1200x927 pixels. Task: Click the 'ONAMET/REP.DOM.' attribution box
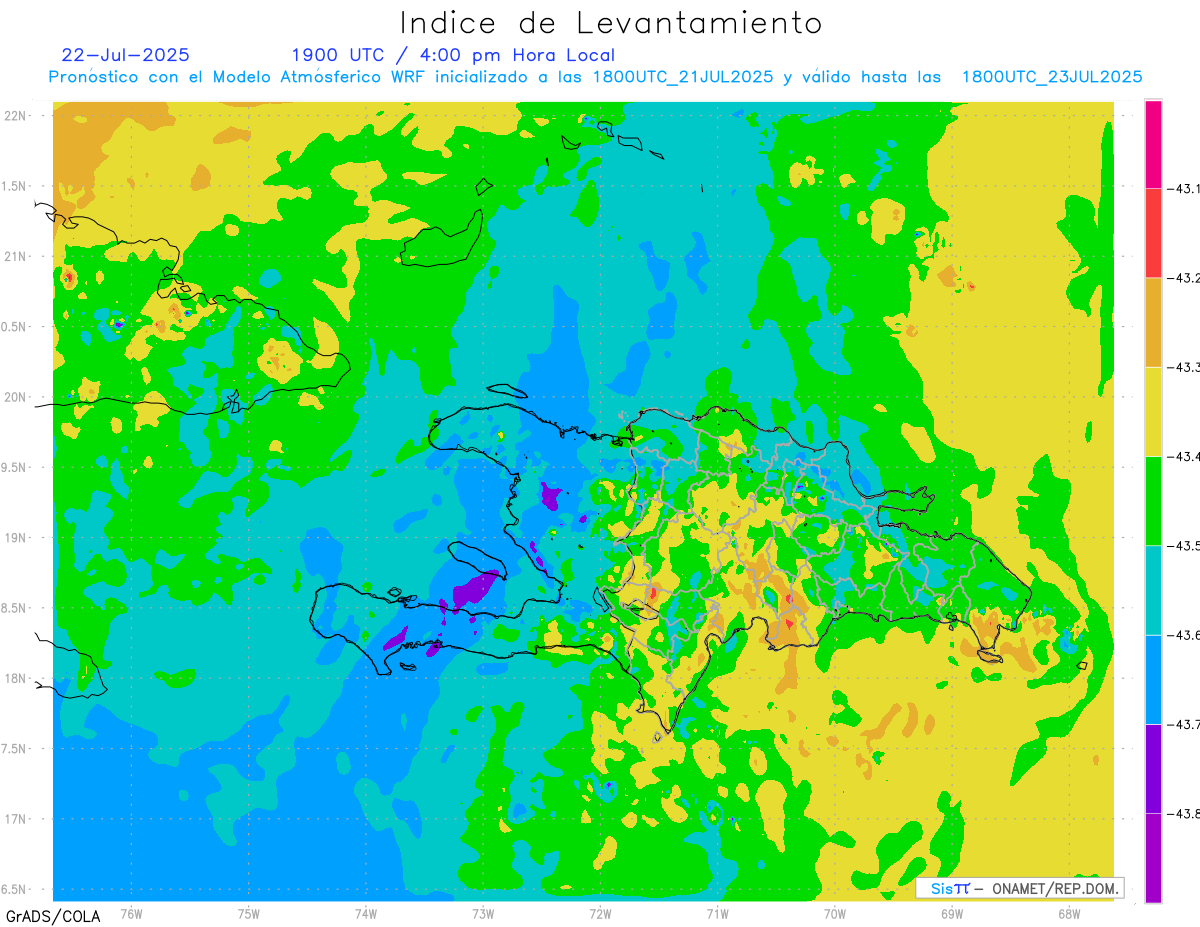[1020, 888]
